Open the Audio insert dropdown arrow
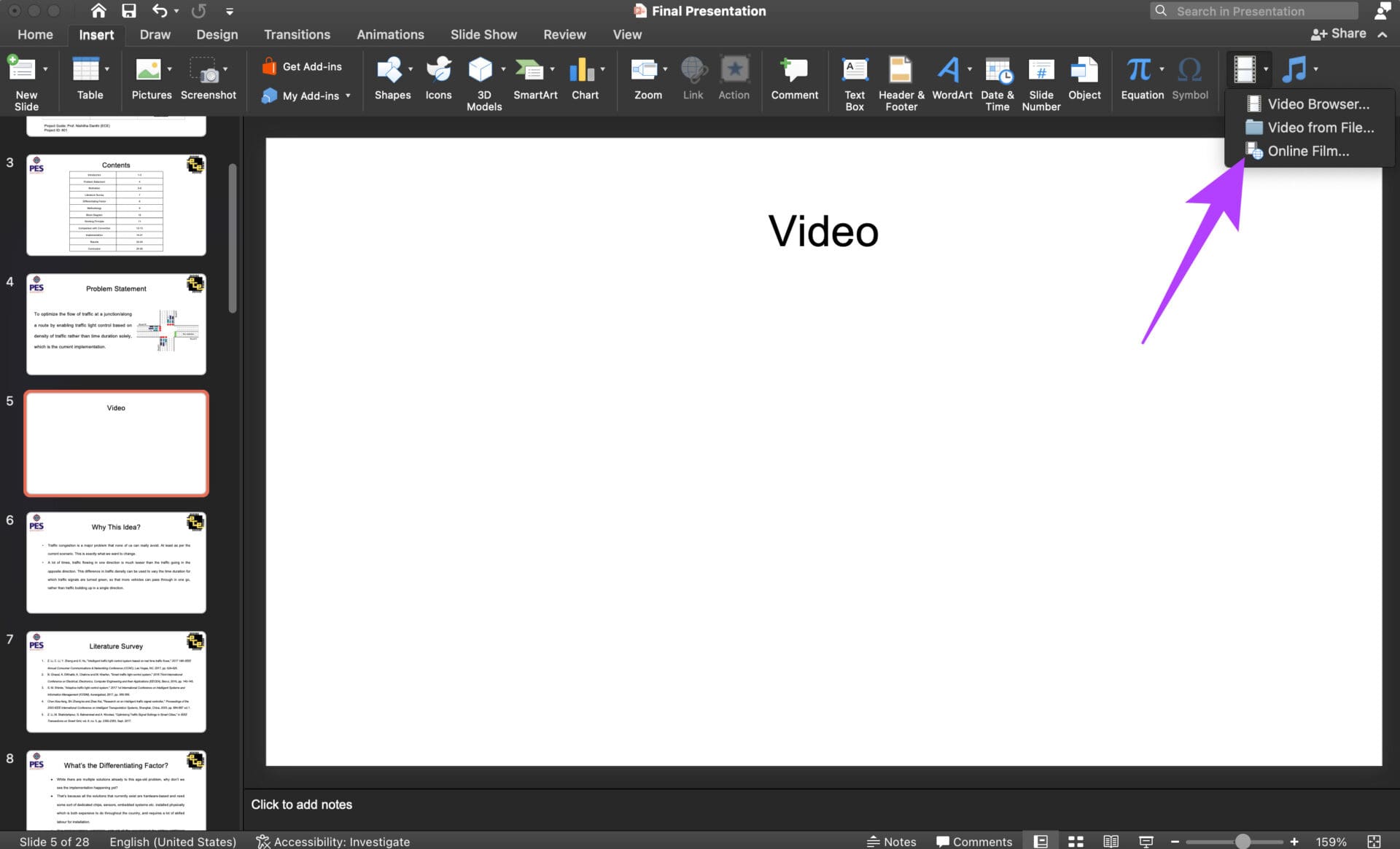 coord(1316,69)
